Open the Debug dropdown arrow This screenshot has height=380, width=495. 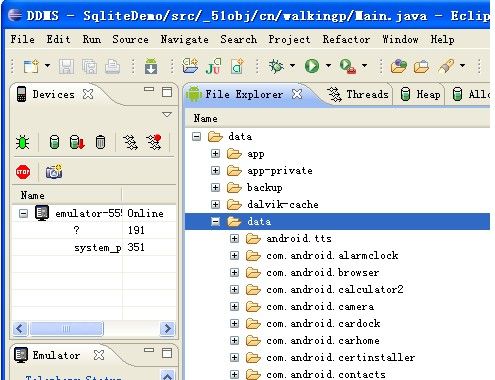pyautogui.click(x=292, y=66)
